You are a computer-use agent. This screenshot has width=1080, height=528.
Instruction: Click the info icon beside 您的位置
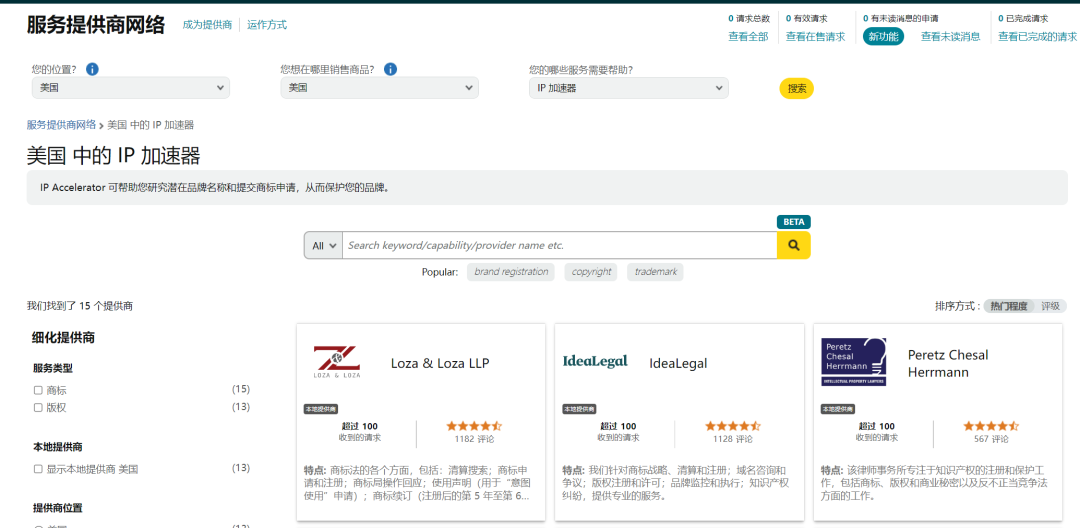tap(92, 69)
